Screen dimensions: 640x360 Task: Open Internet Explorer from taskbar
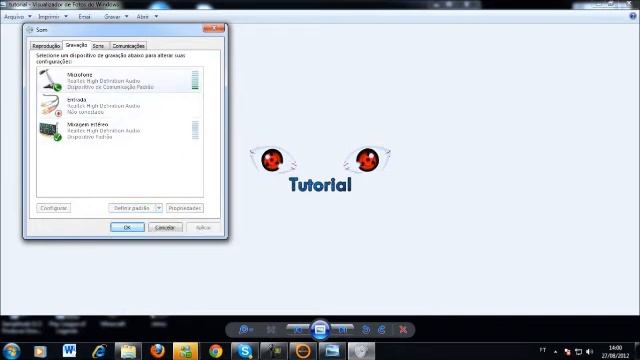pos(99,351)
